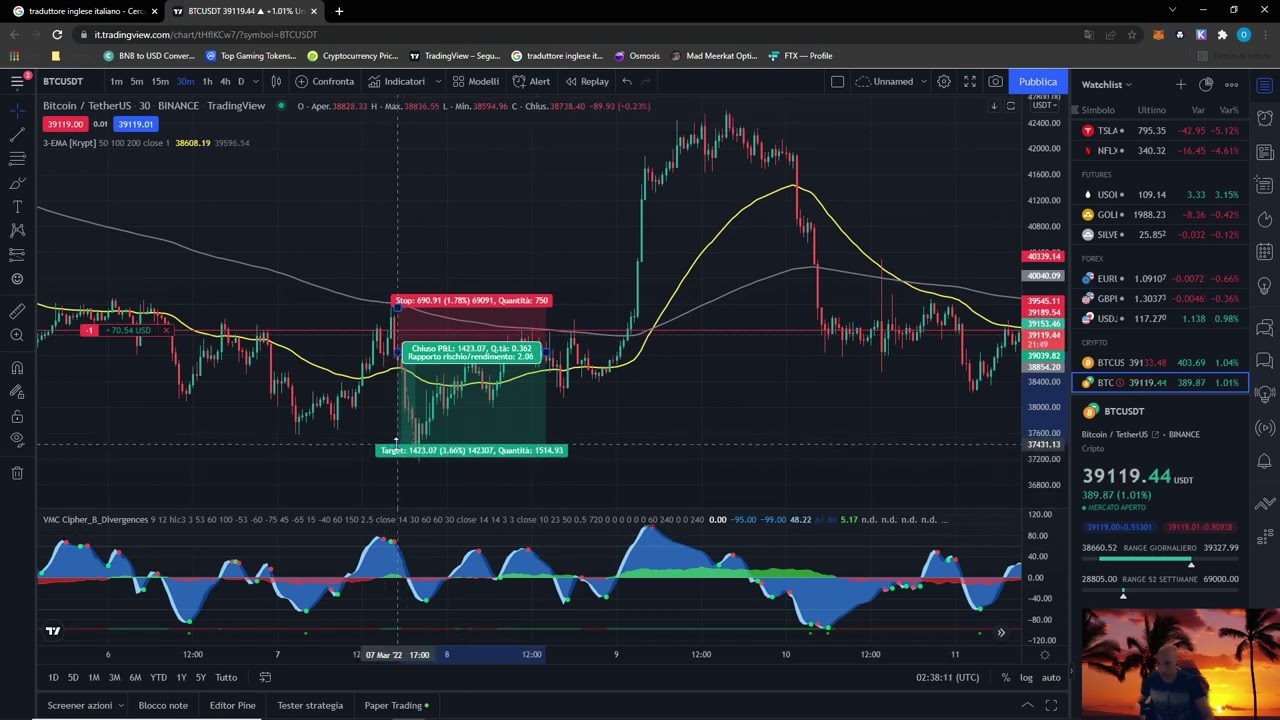The height and width of the screenshot is (720, 1280).
Task: Toggle lock all drawing tools
Action: click(17, 416)
